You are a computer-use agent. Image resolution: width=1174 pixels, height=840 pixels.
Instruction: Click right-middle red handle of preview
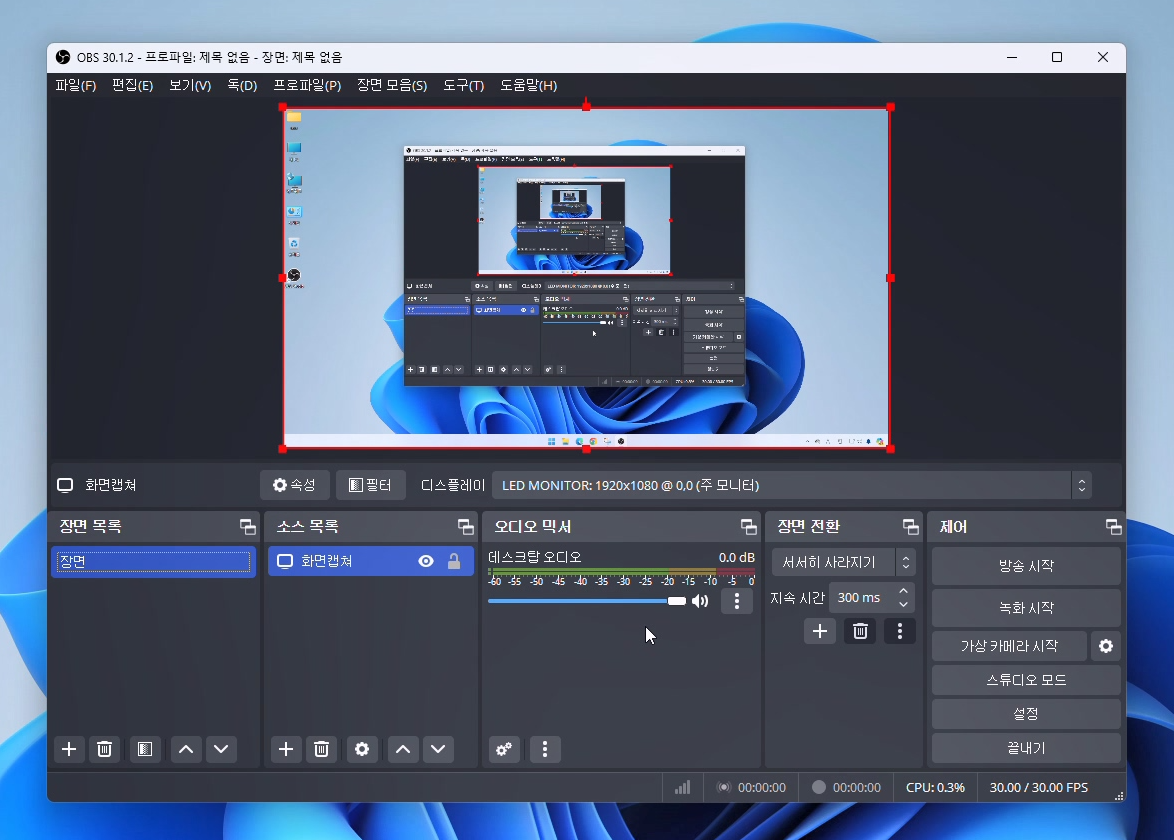coord(890,278)
